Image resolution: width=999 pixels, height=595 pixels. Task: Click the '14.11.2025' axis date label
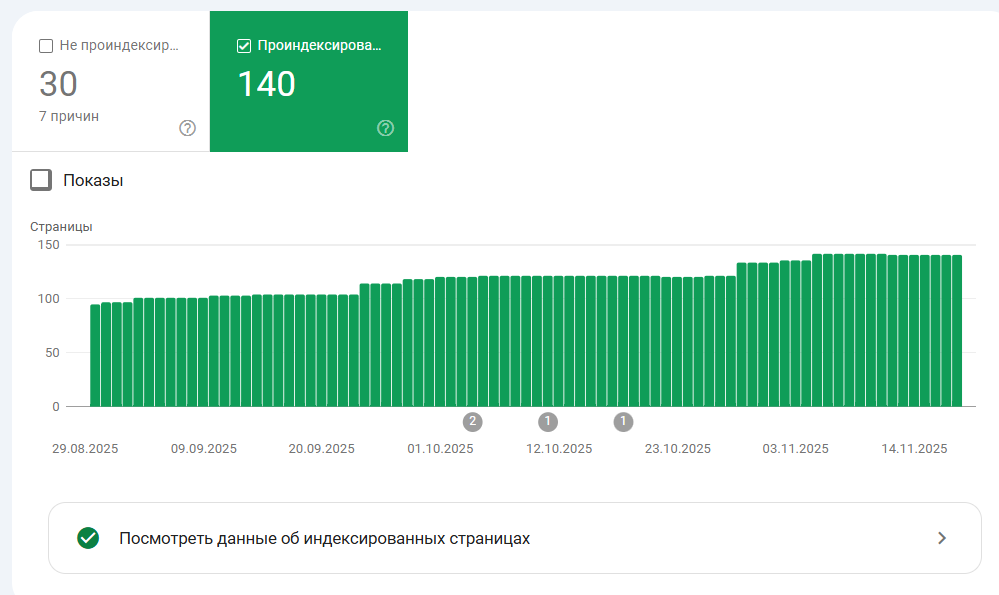tap(914, 448)
